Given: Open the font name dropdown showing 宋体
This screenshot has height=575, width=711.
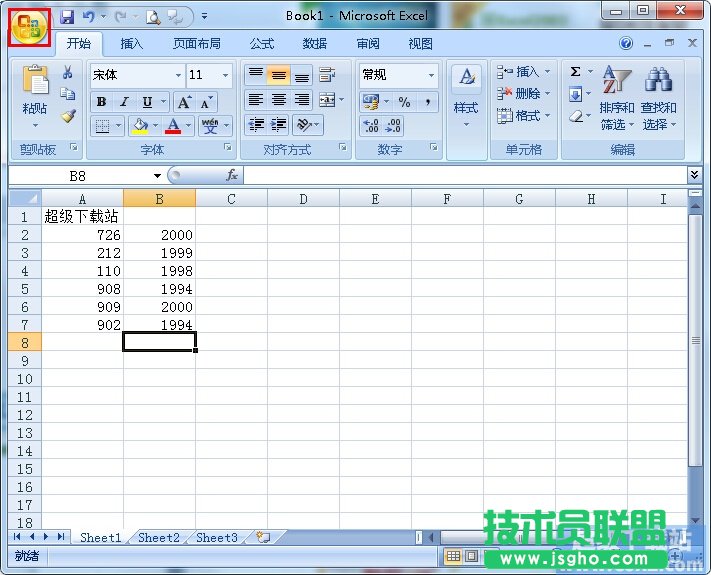Looking at the screenshot, I should pos(178,76).
